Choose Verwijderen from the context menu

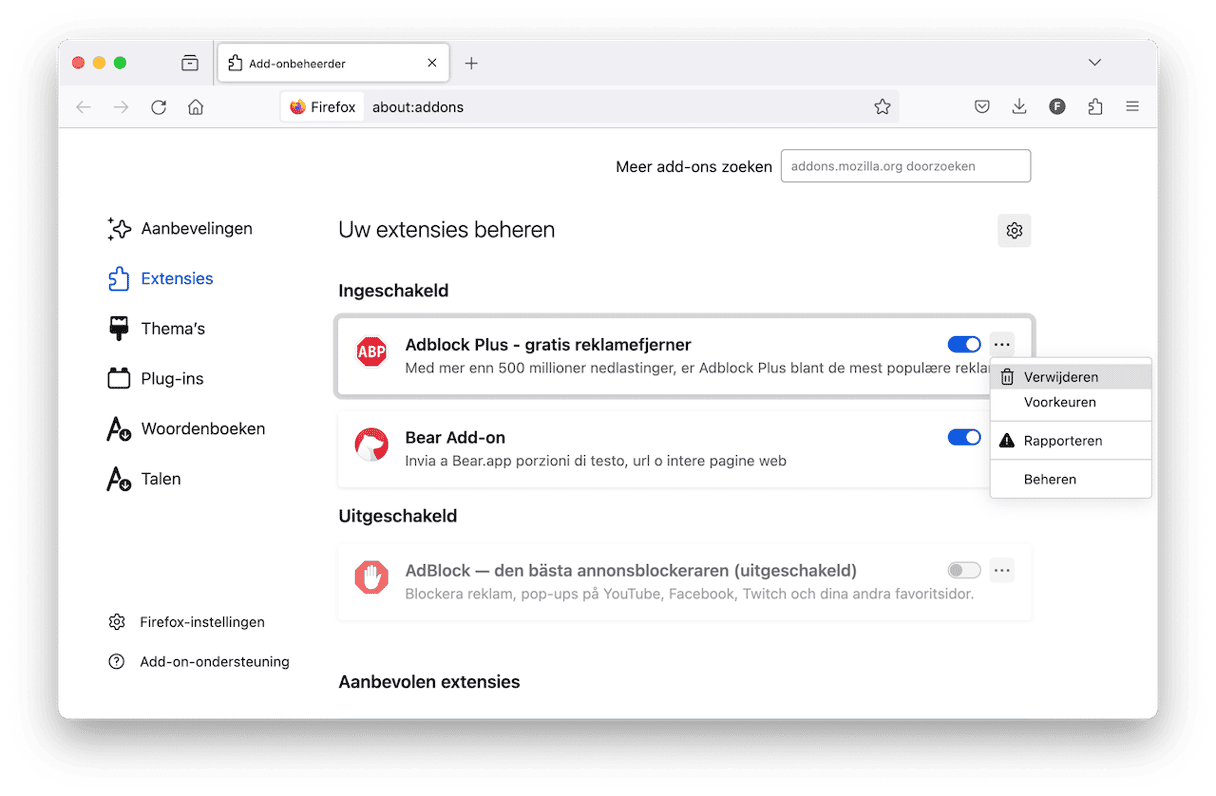1071,377
